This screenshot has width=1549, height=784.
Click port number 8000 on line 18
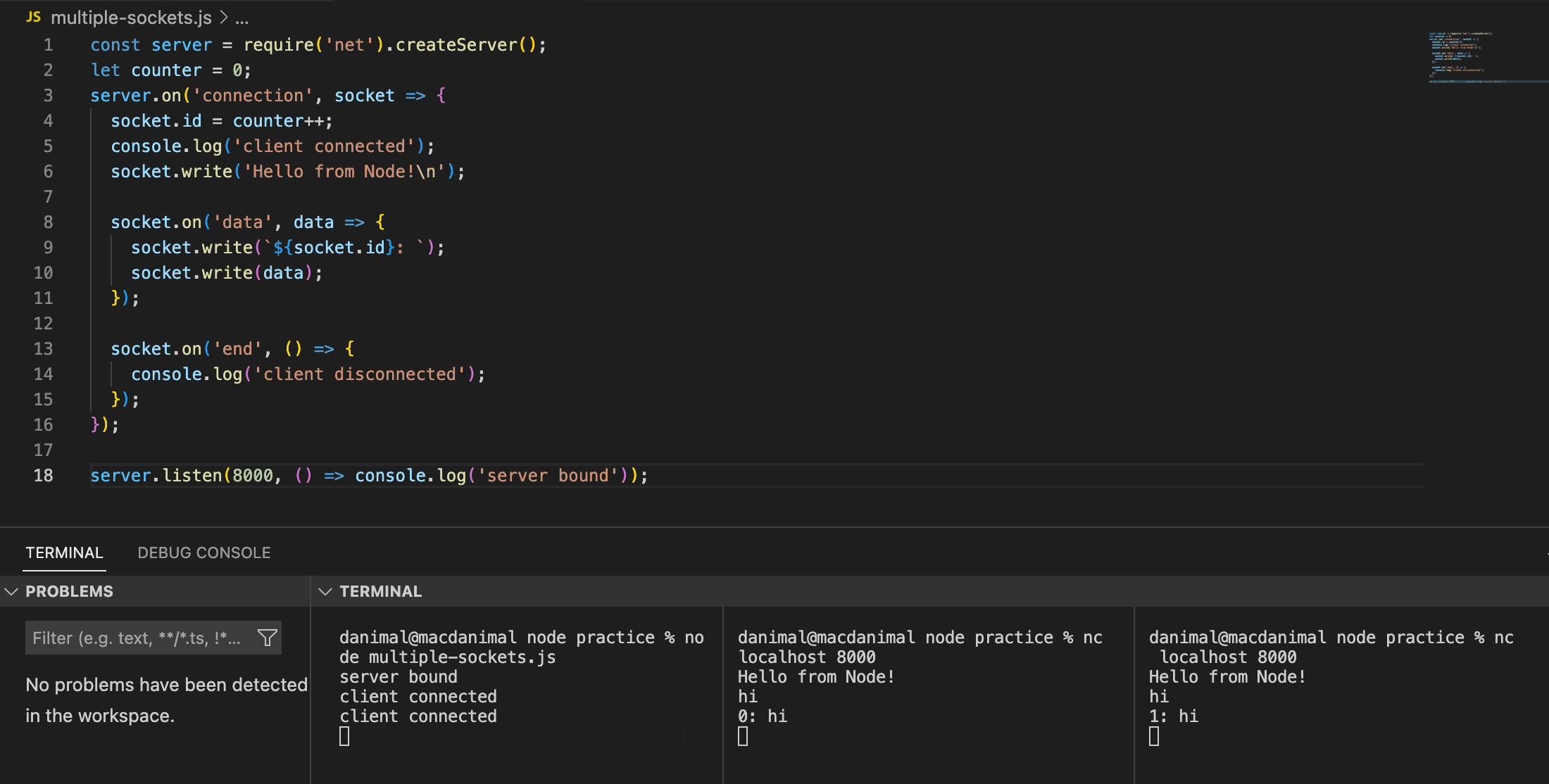coord(253,476)
